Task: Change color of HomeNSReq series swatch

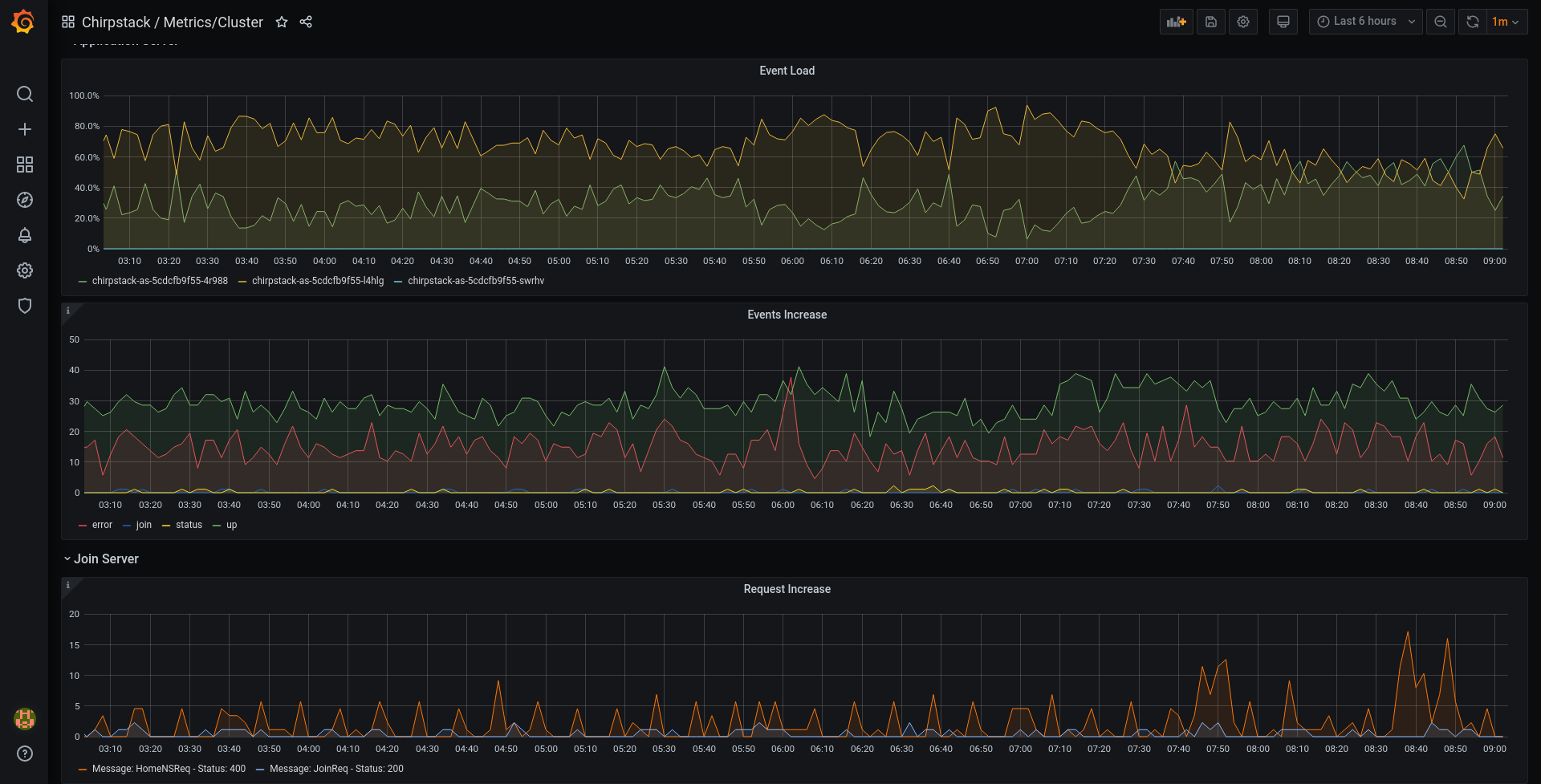Action: tap(83, 770)
